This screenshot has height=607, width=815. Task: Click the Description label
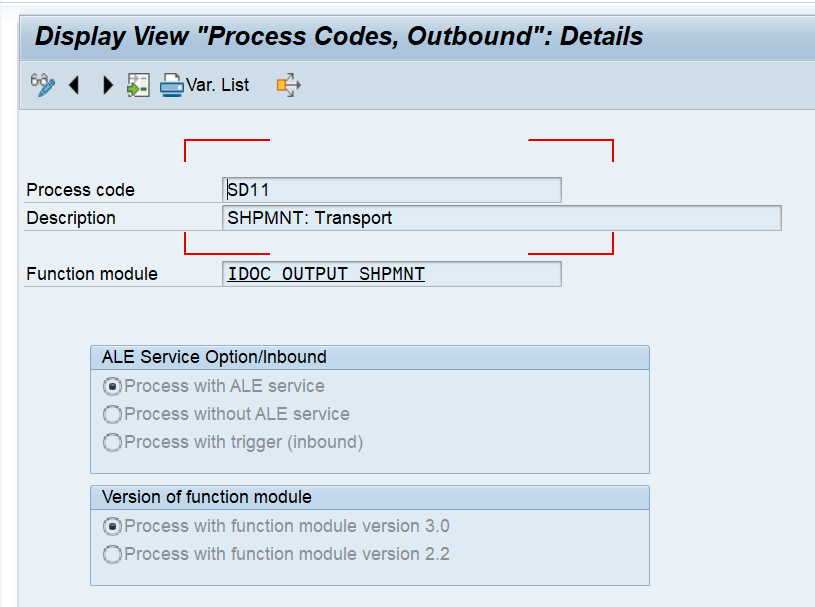tap(71, 218)
